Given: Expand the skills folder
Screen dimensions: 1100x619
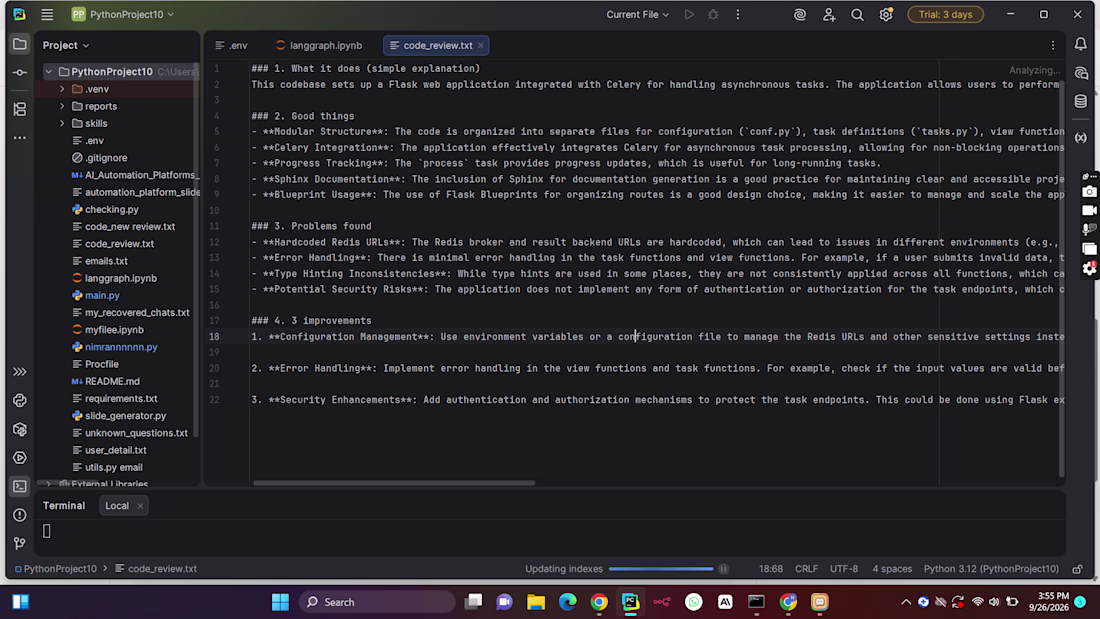Looking at the screenshot, I should pos(62,124).
